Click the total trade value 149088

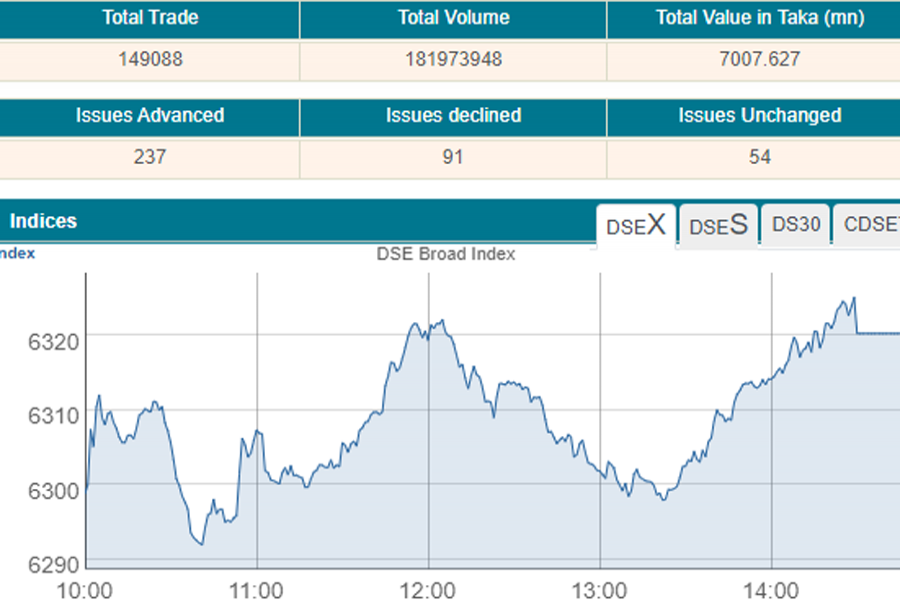(150, 59)
